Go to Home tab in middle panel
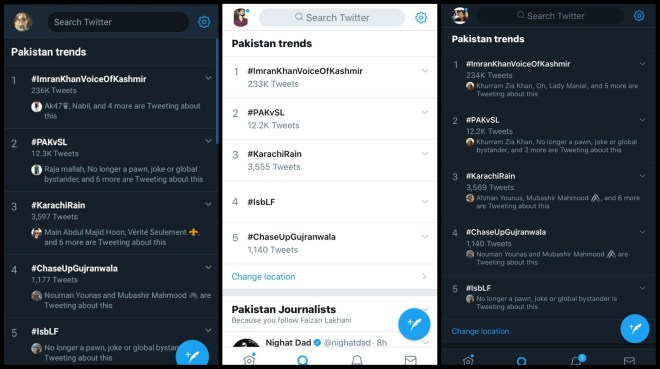This screenshot has height=369, width=660. (249, 360)
